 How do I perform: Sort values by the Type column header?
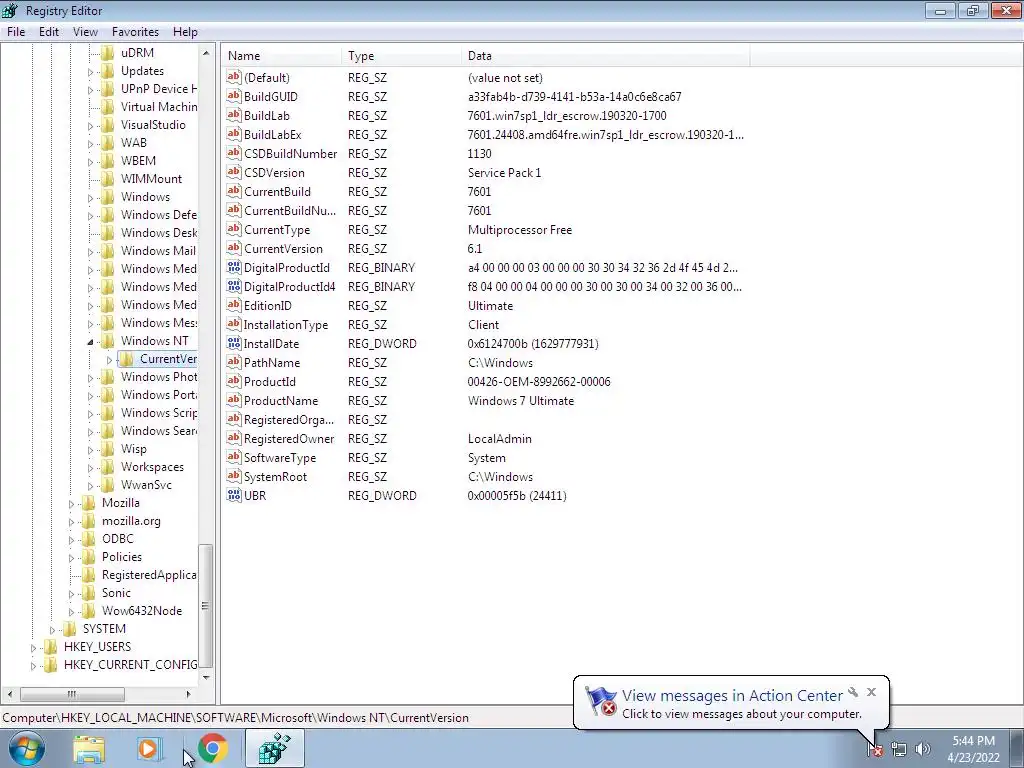pos(401,56)
